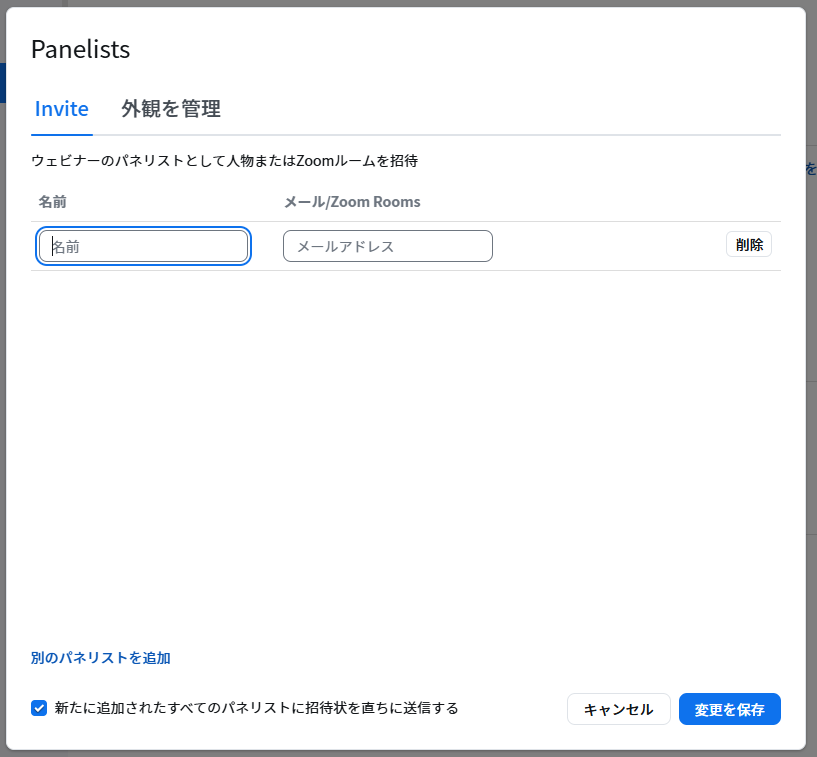Click the 別のパネリストを追加 link

point(101,658)
